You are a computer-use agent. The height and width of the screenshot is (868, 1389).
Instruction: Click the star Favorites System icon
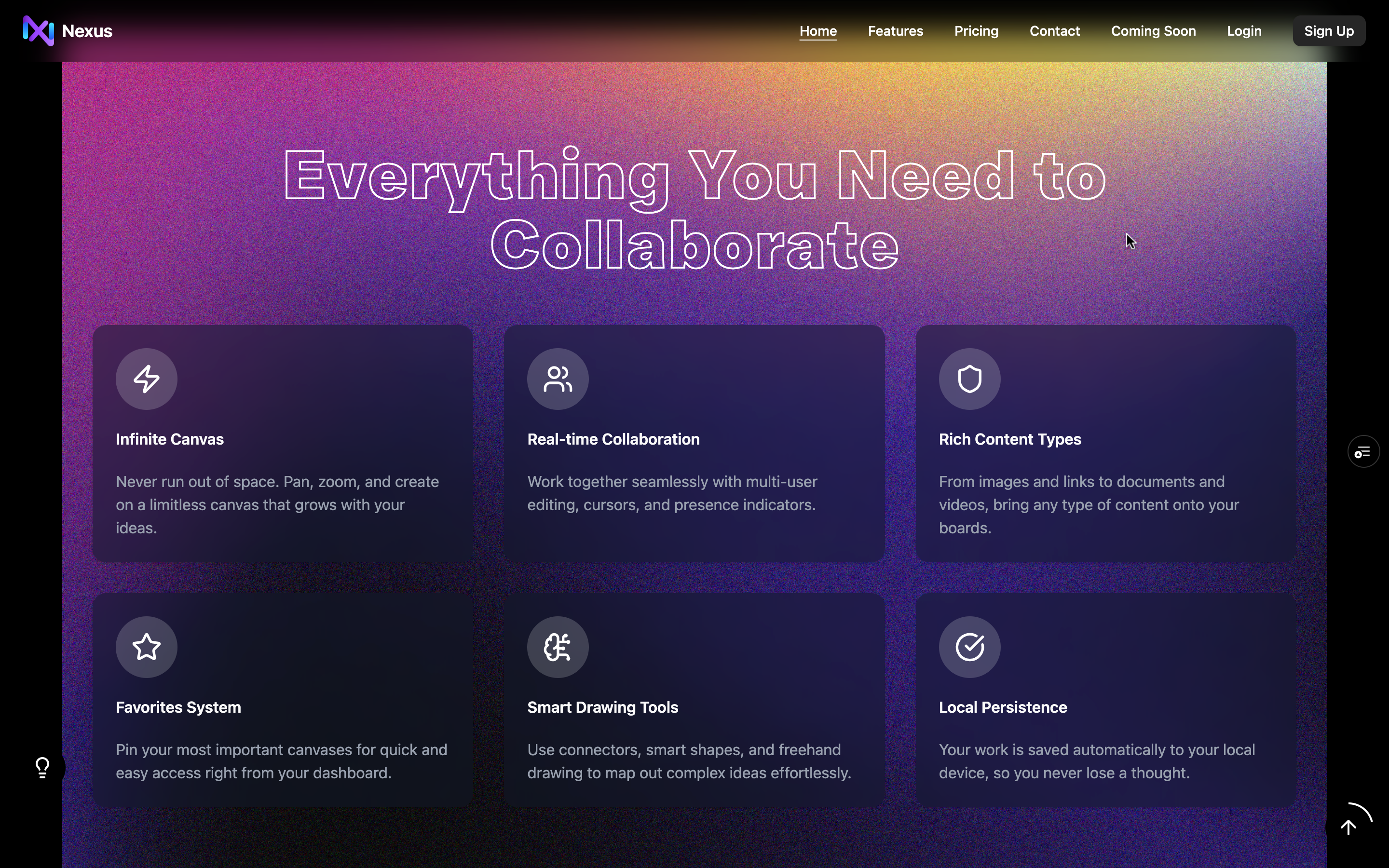[146, 647]
